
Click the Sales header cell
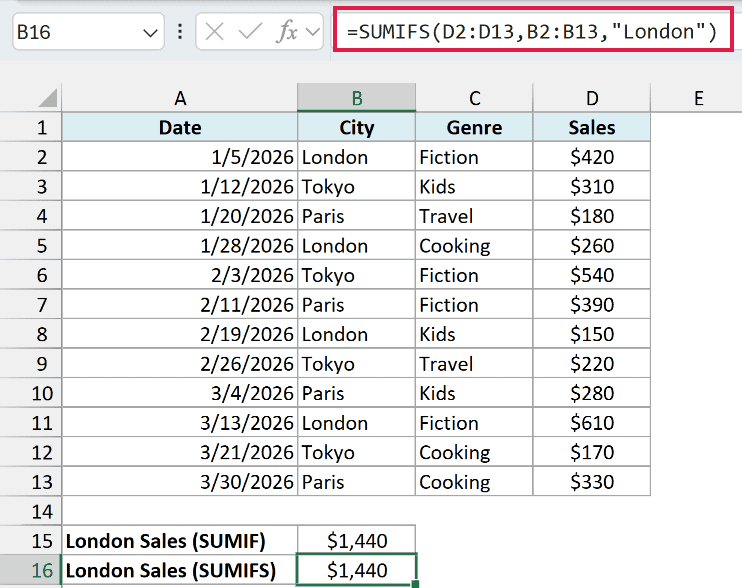[592, 127]
